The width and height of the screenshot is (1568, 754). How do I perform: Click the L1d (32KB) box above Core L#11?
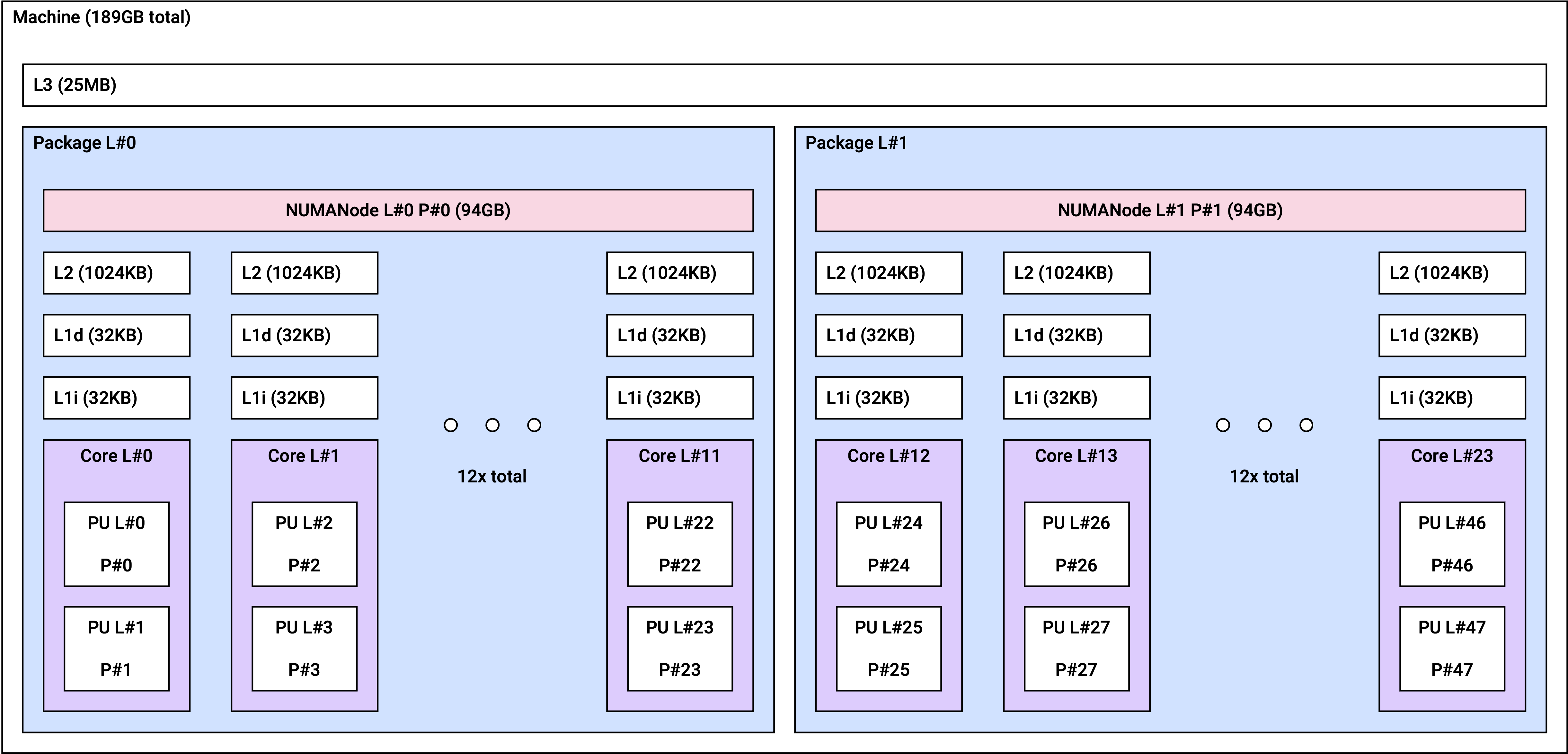[680, 336]
